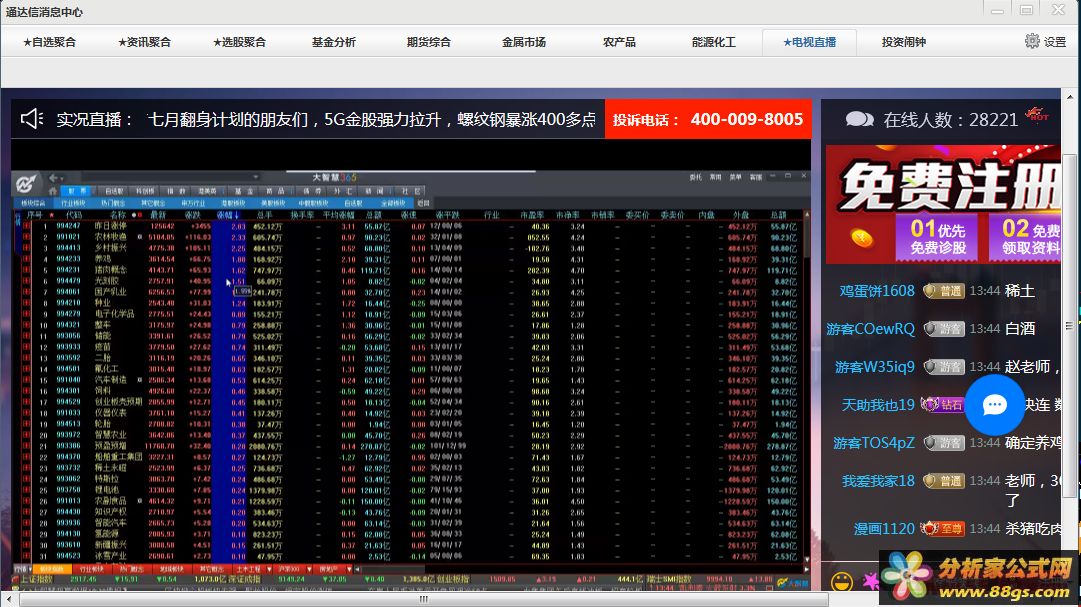Viewport: 1081px width, 607px height.
Task: Open the 投资闹钟 tab
Action: click(904, 42)
